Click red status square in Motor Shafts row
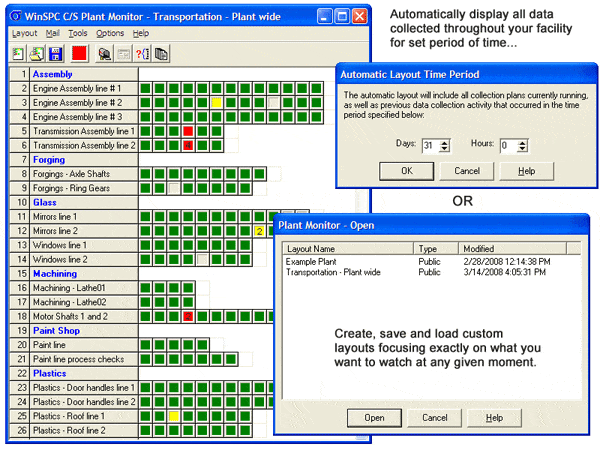Screen dimensions: 600x450 187,317
